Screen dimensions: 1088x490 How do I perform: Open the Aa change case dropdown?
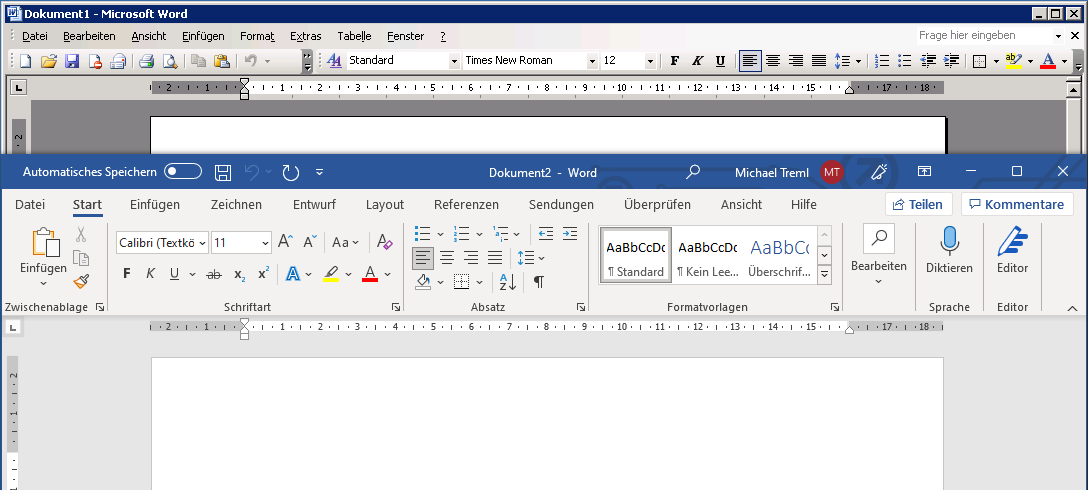click(x=346, y=242)
